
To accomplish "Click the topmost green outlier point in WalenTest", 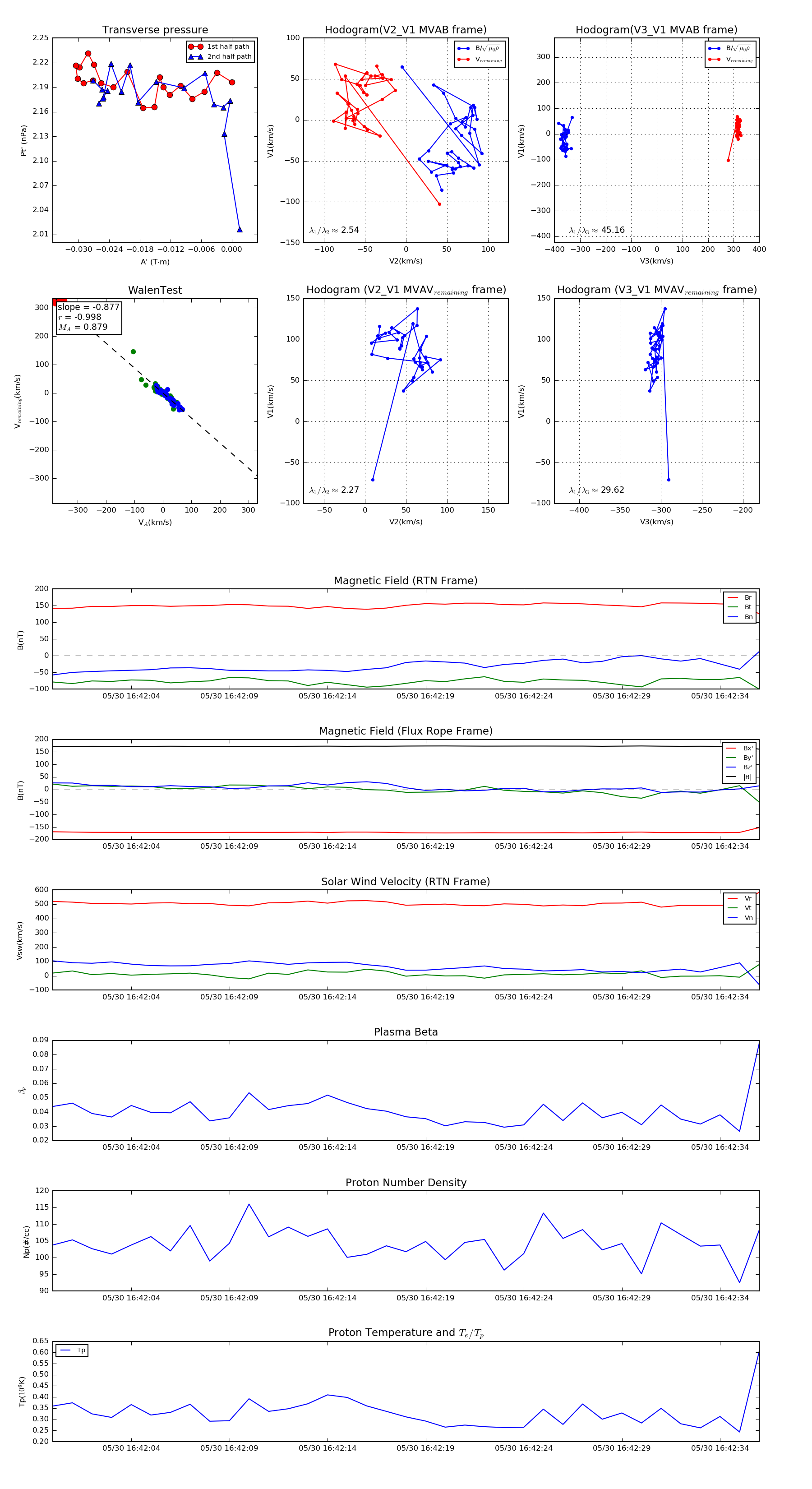I will 133,351.
